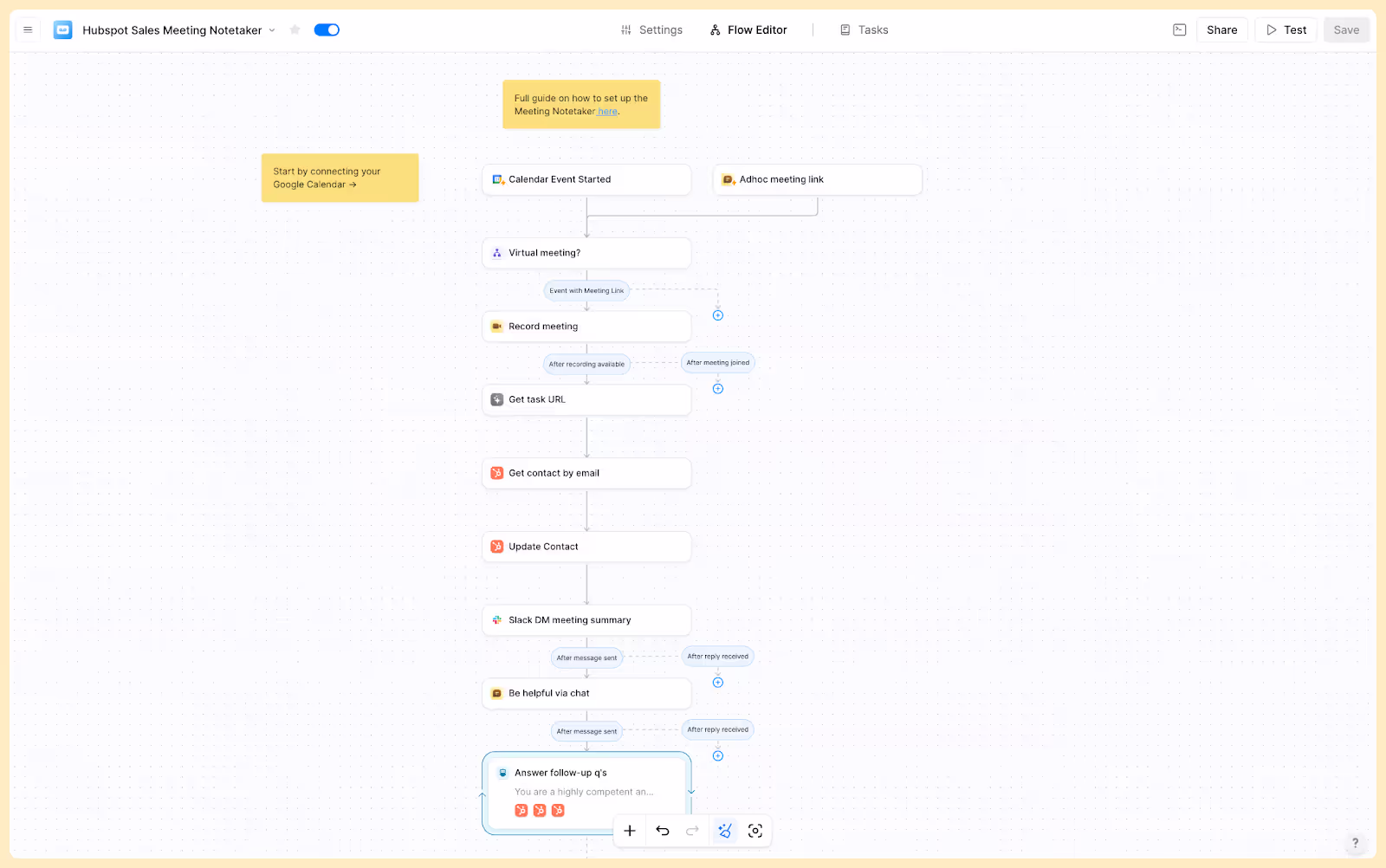1386x868 pixels.
Task: Redo the last action
Action: pos(692,831)
